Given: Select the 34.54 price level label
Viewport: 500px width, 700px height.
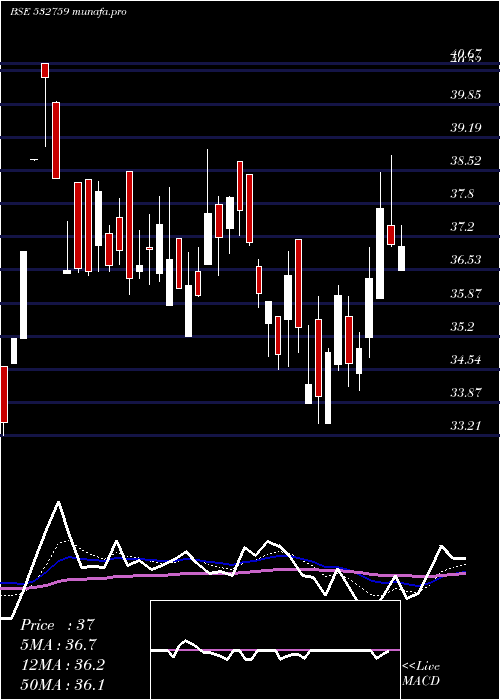Looking at the screenshot, I should (466, 359).
